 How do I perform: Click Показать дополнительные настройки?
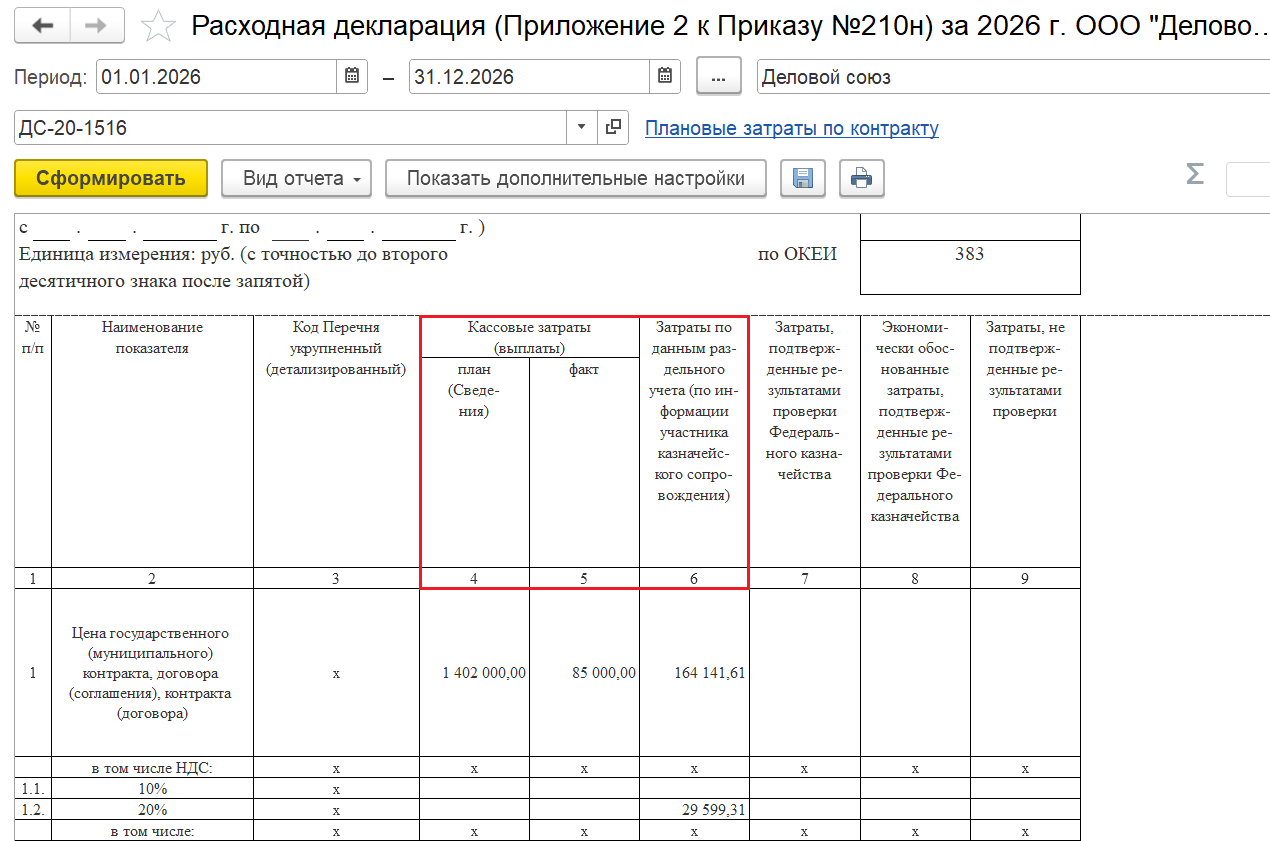point(576,179)
